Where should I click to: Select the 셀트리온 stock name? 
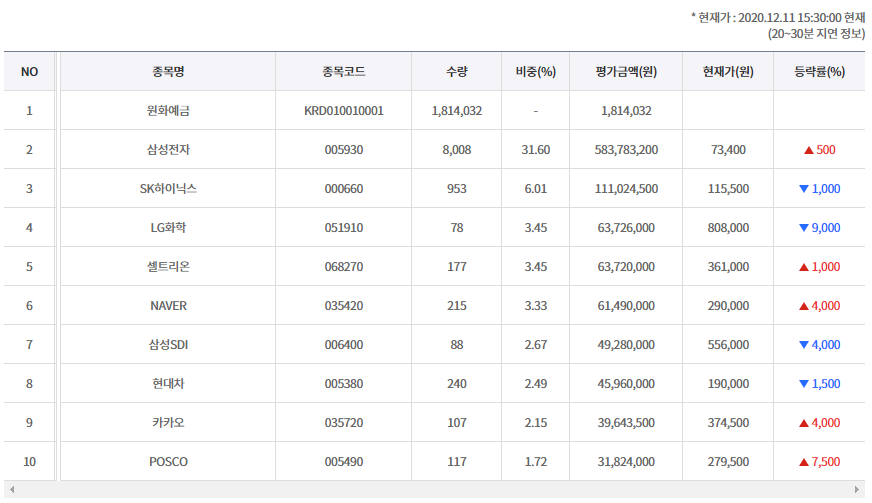(x=168, y=267)
